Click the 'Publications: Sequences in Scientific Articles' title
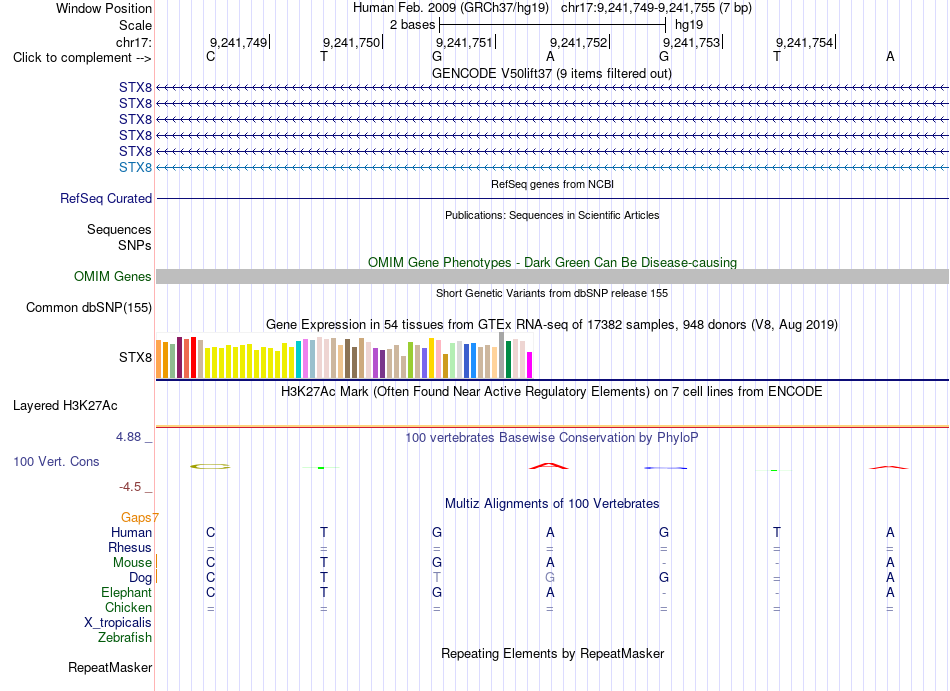 click(x=552, y=215)
